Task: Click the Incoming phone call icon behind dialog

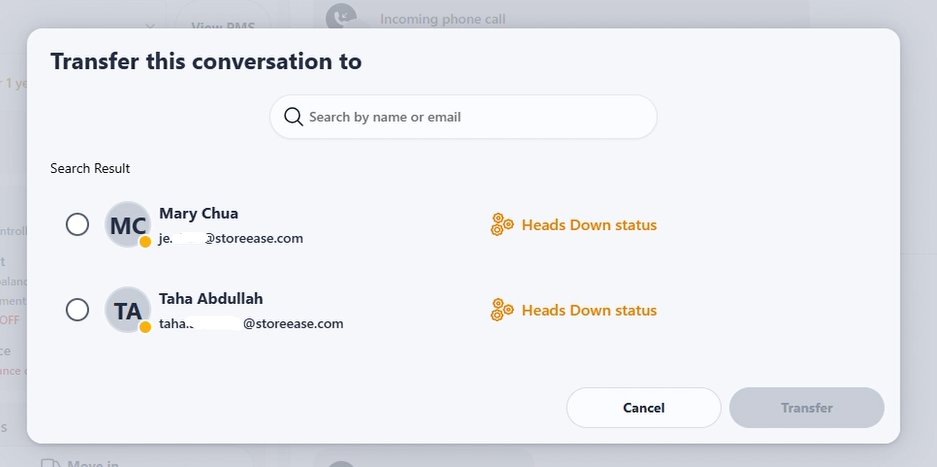Action: pos(341,17)
